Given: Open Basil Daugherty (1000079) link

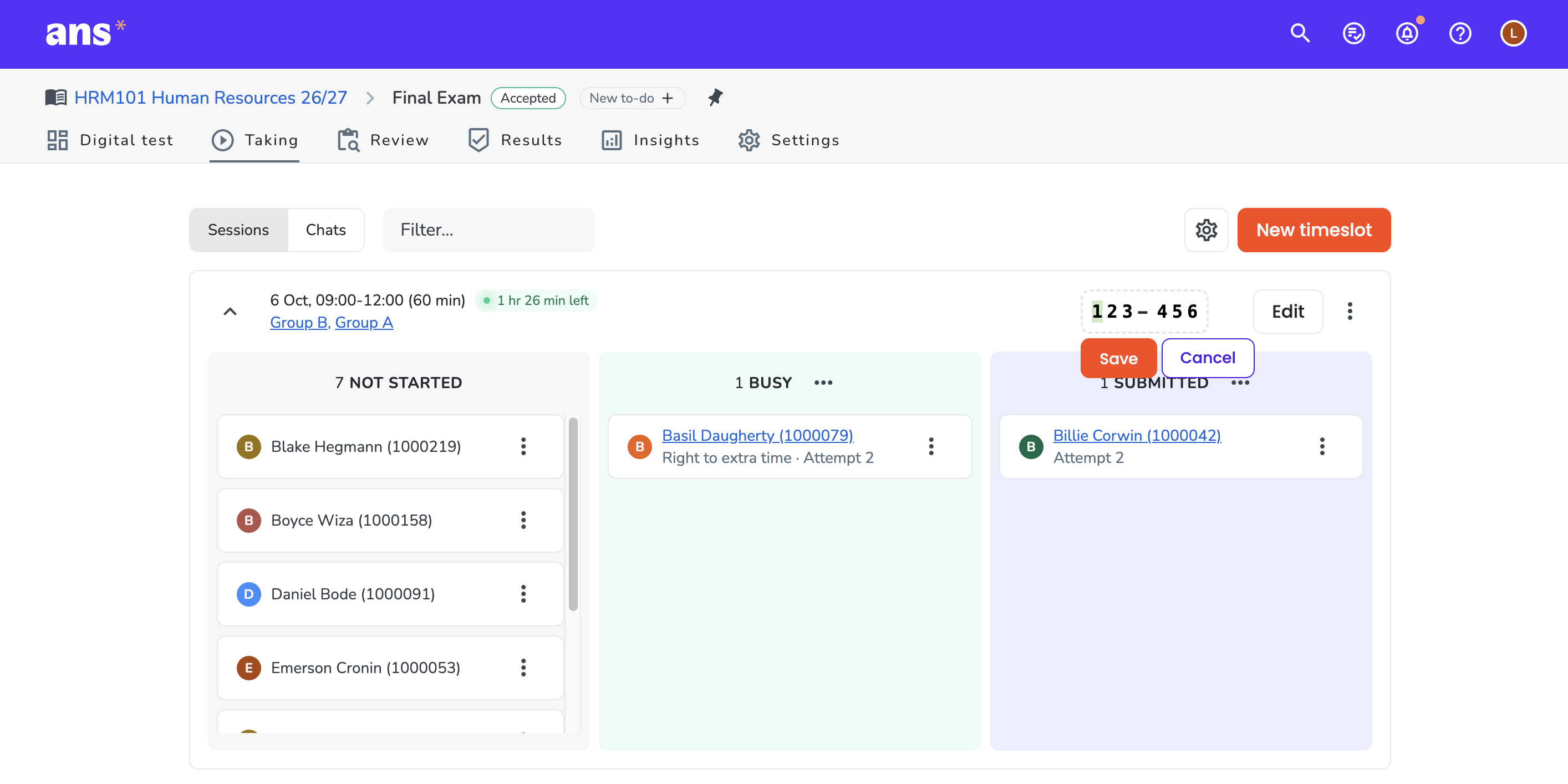Looking at the screenshot, I should pyautogui.click(x=757, y=435).
